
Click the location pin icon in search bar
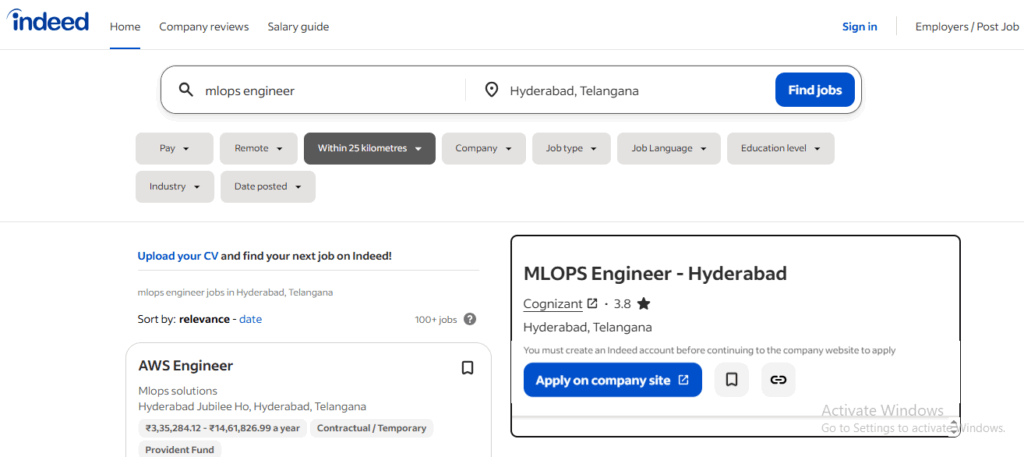491,90
